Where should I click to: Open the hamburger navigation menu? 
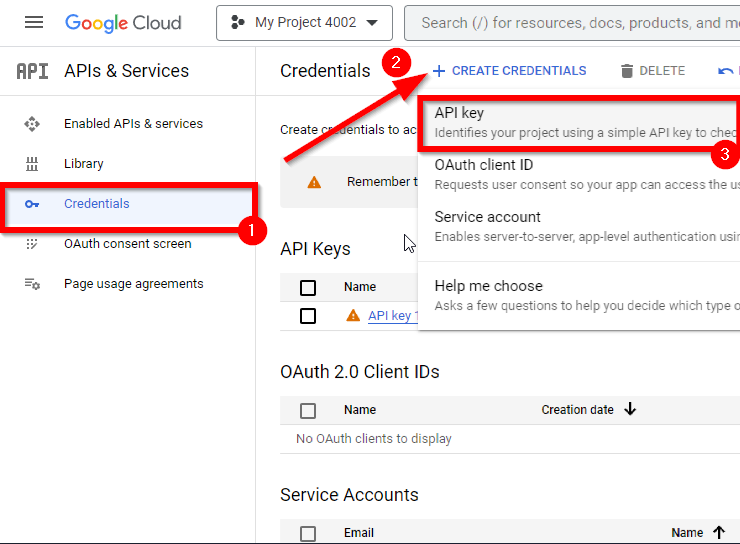tap(34, 22)
